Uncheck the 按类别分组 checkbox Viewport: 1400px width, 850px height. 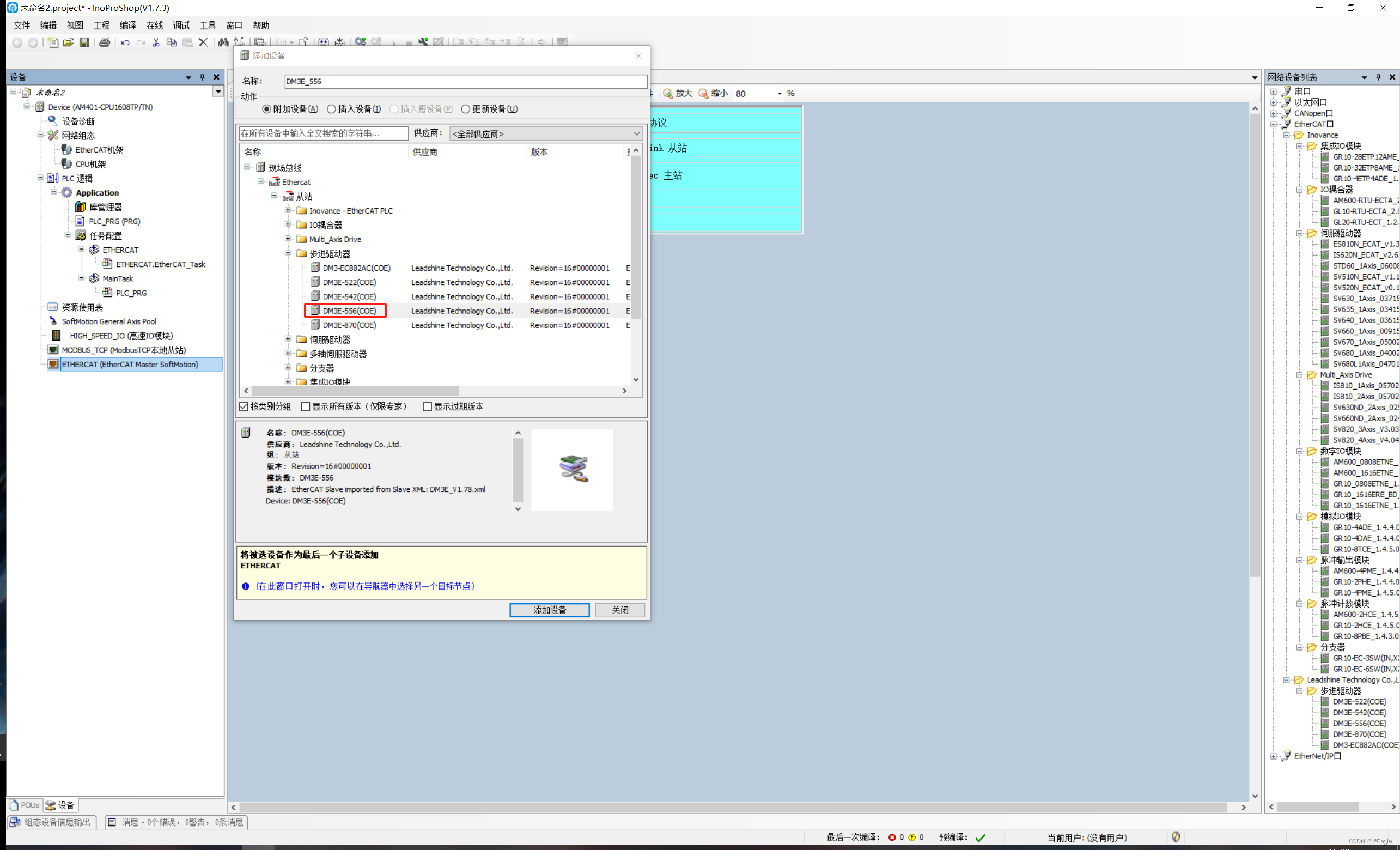(244, 407)
